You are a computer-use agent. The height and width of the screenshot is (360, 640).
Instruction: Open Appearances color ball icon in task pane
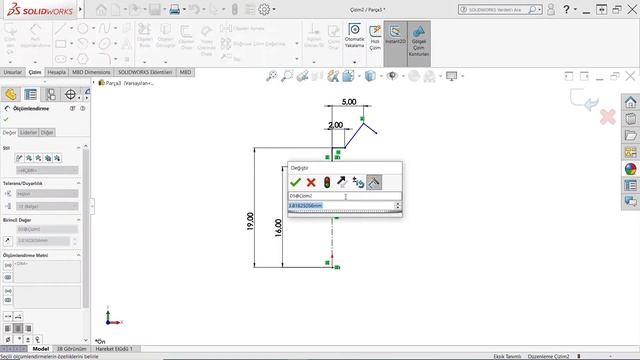tap(630, 169)
